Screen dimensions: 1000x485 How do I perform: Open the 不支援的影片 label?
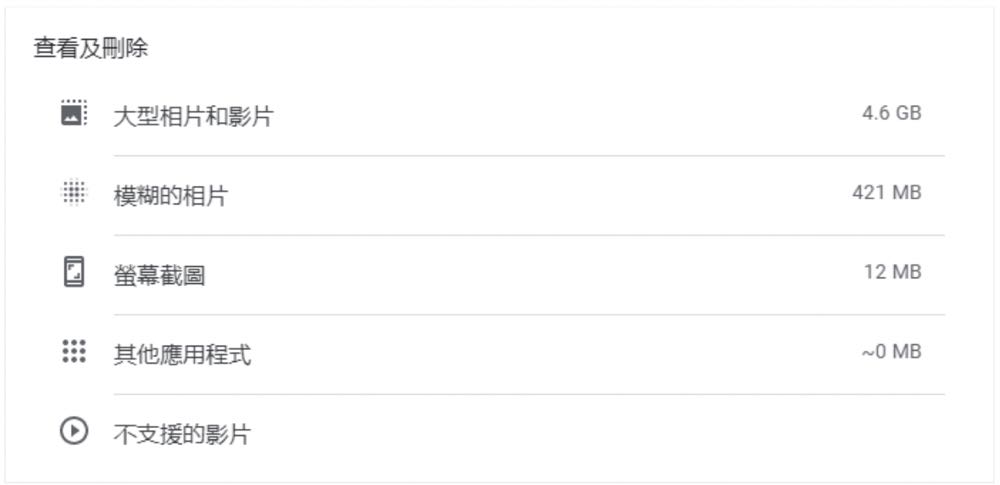pyautogui.click(x=182, y=435)
